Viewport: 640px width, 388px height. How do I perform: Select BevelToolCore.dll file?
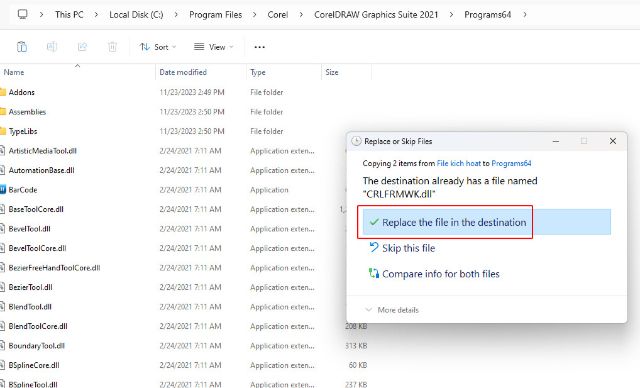pyautogui.click(x=37, y=248)
